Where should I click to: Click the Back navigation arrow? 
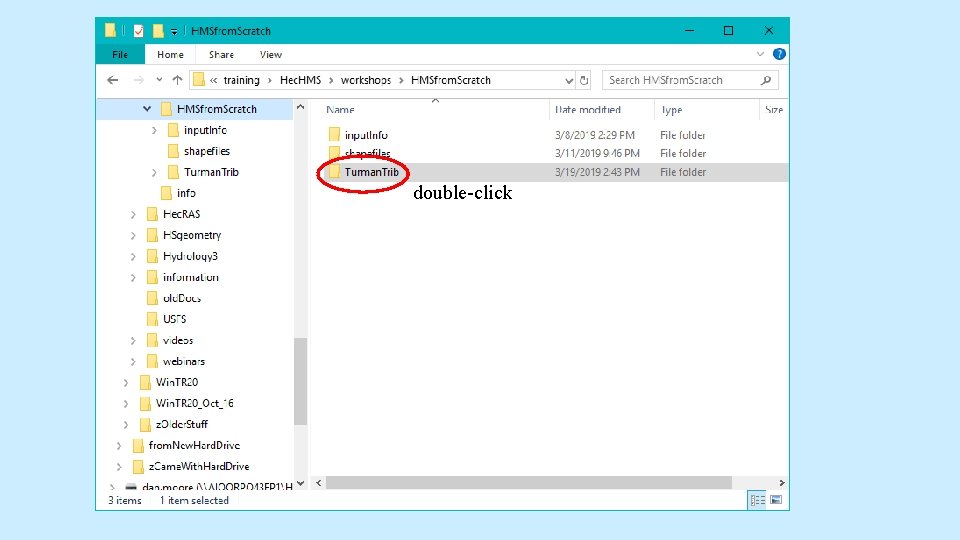point(113,80)
